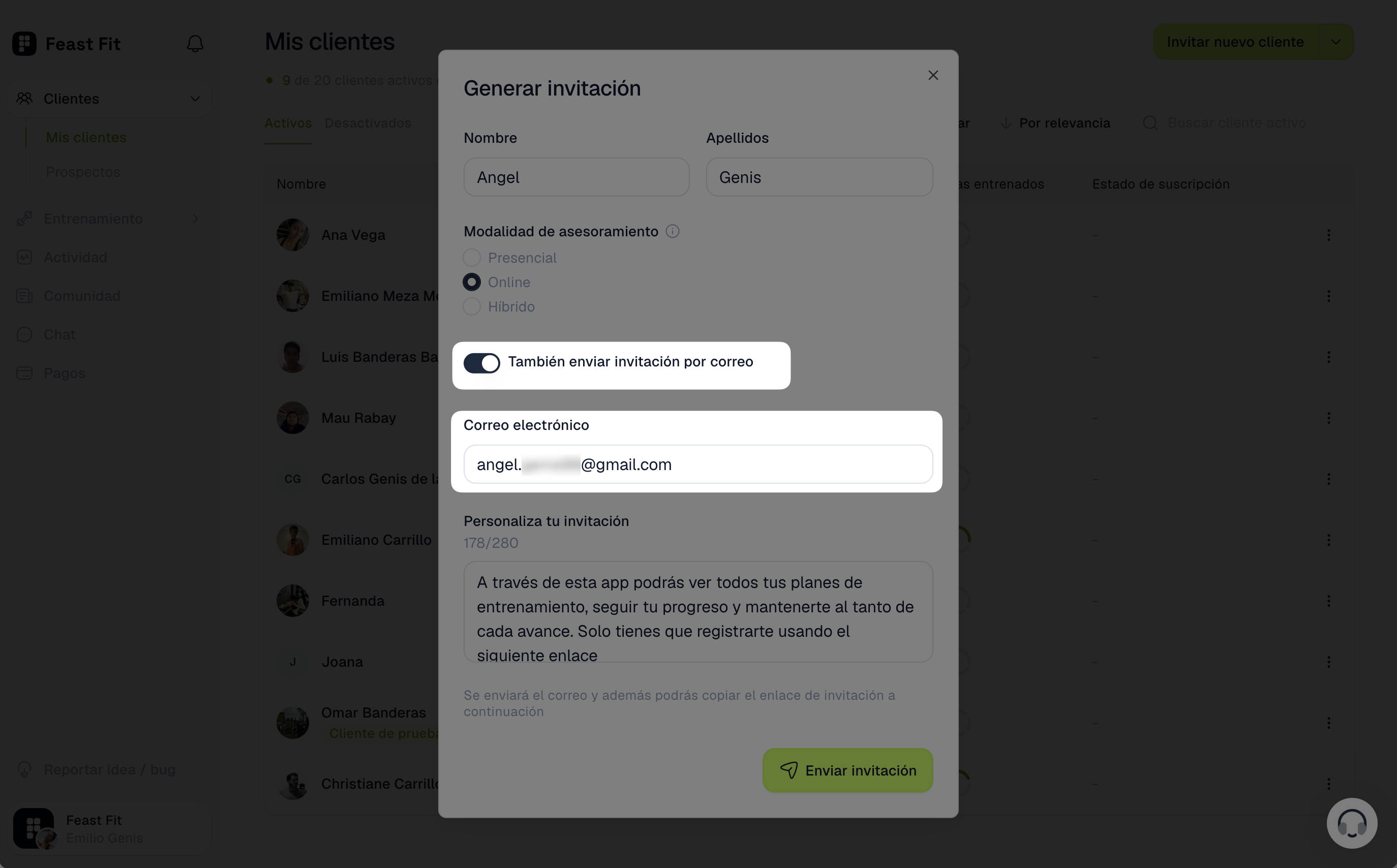The width and height of the screenshot is (1397, 868).
Task: Click the Correo electrónico input field
Action: pyautogui.click(x=698, y=464)
